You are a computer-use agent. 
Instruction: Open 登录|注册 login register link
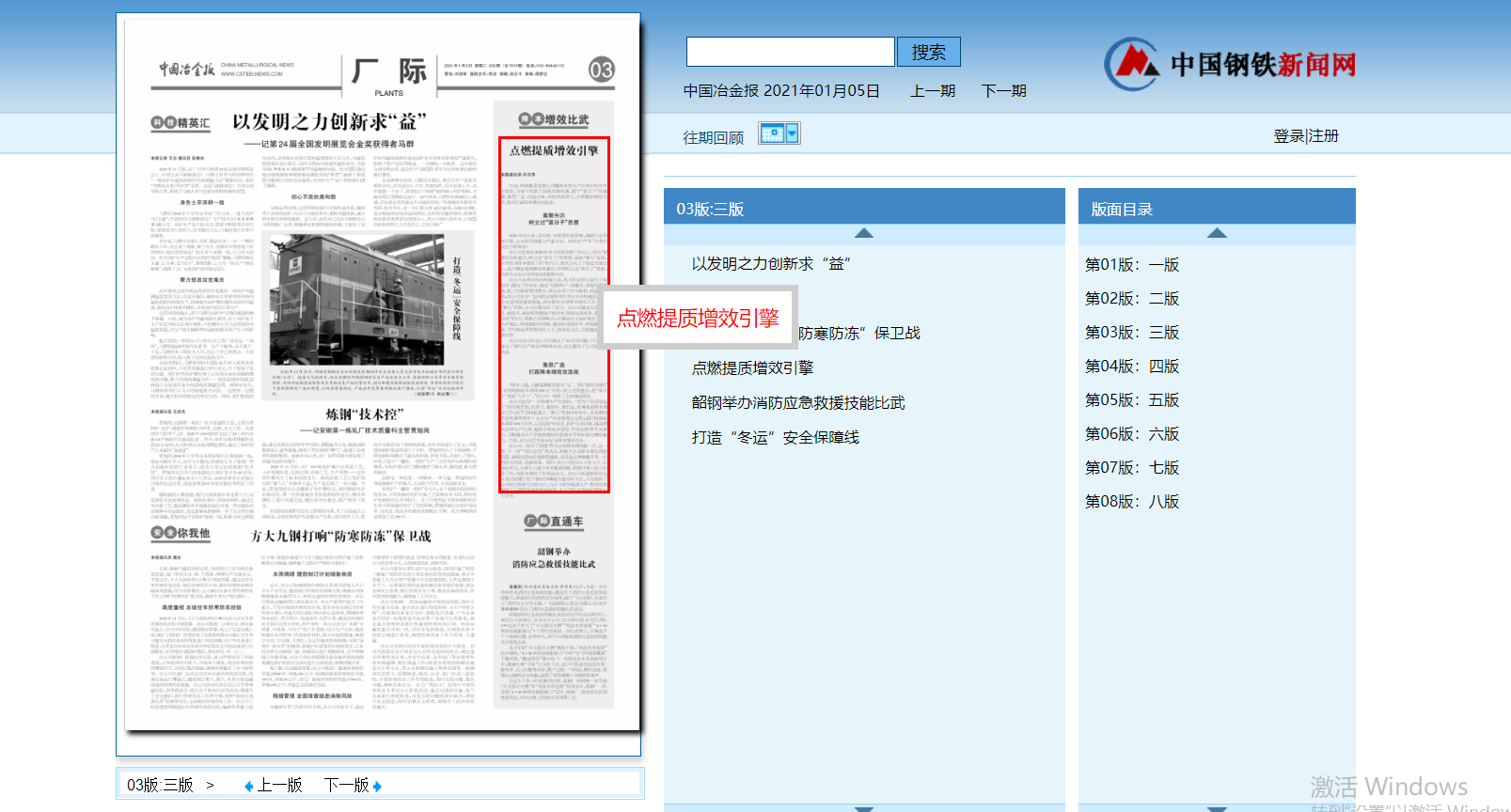click(x=1306, y=136)
